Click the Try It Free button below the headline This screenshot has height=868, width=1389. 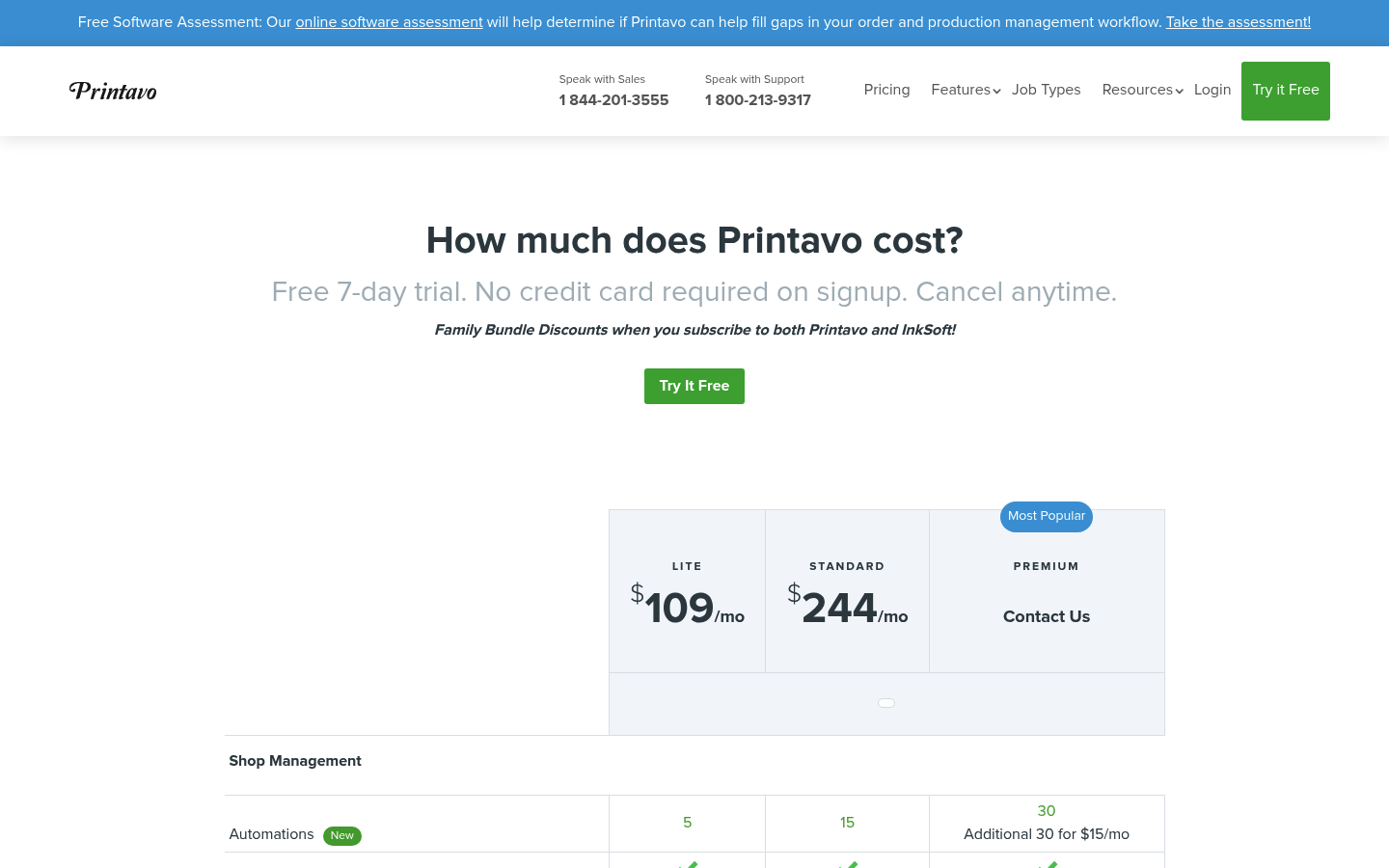point(694,386)
